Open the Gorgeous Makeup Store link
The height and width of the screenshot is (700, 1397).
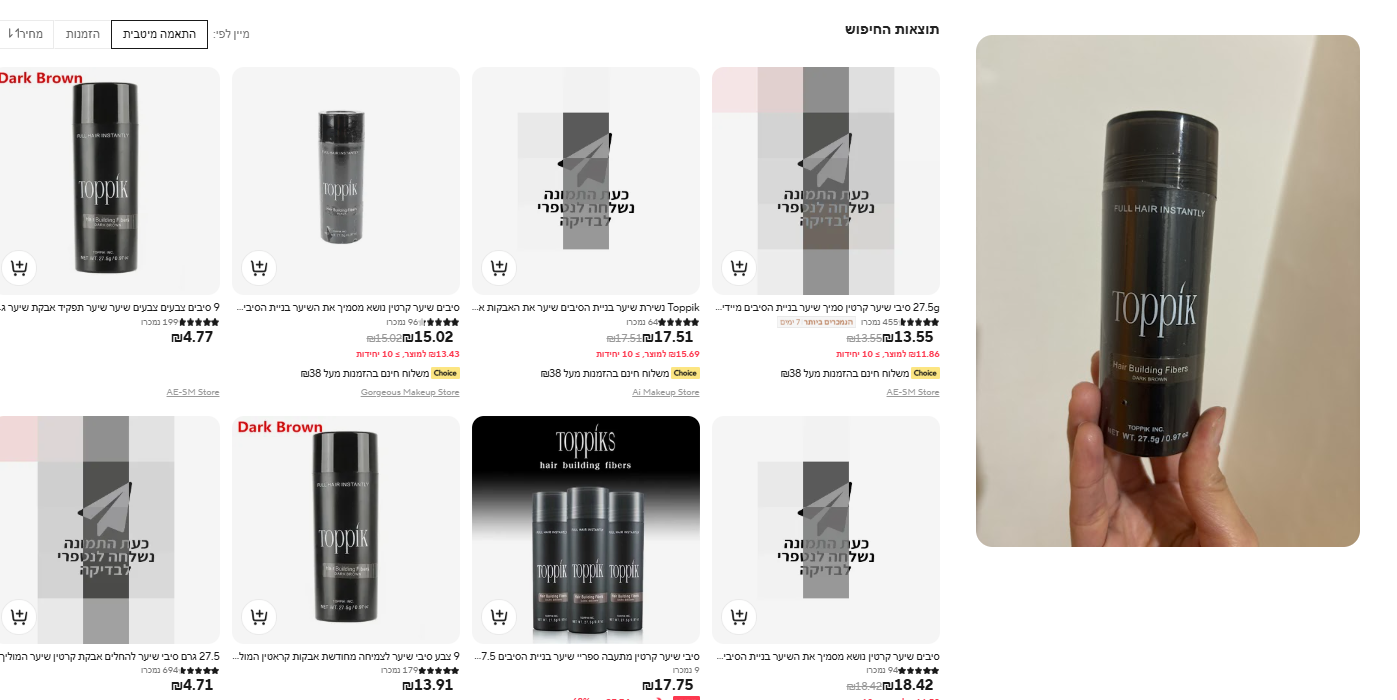pyautogui.click(x=410, y=392)
